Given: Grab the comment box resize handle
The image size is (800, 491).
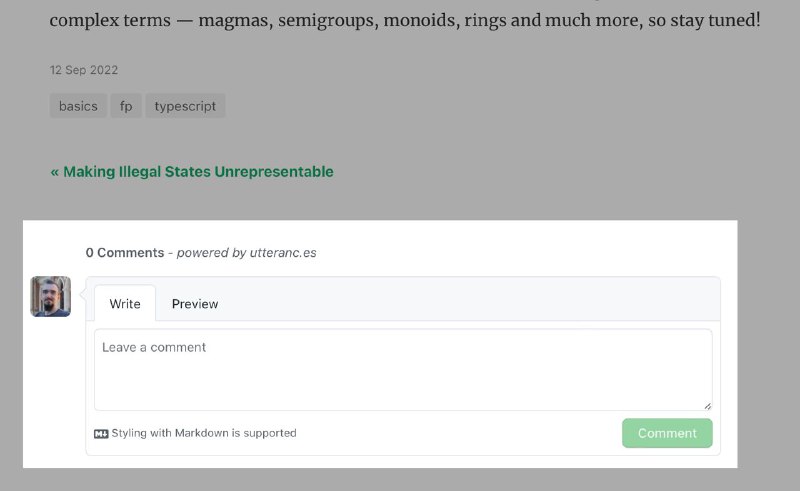Looking at the screenshot, I should [707, 406].
